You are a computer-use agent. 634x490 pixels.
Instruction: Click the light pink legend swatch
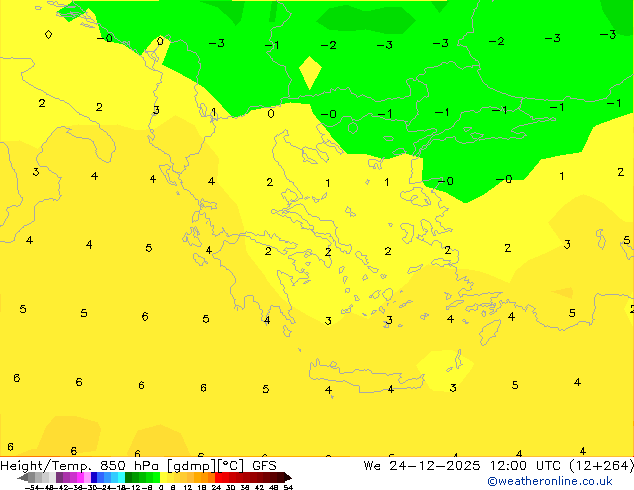click(87, 477)
